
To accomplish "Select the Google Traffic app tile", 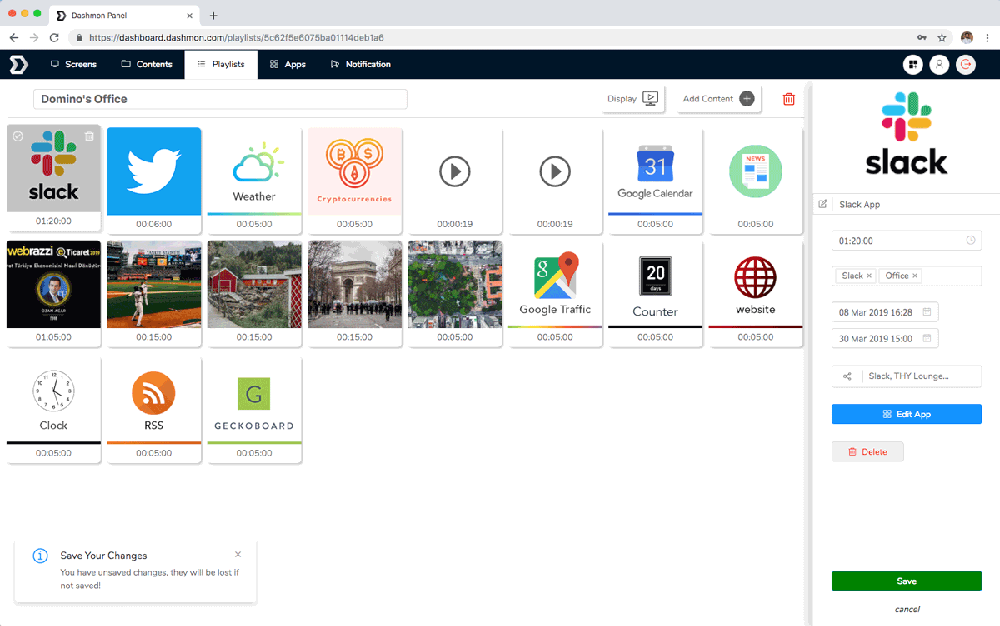I will [x=555, y=293].
